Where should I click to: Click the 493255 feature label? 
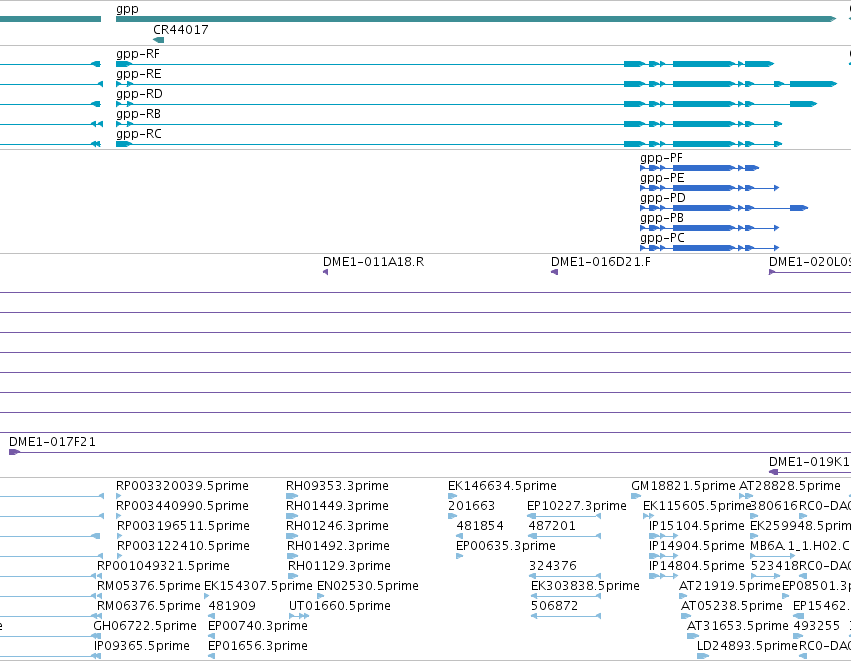coord(816,626)
